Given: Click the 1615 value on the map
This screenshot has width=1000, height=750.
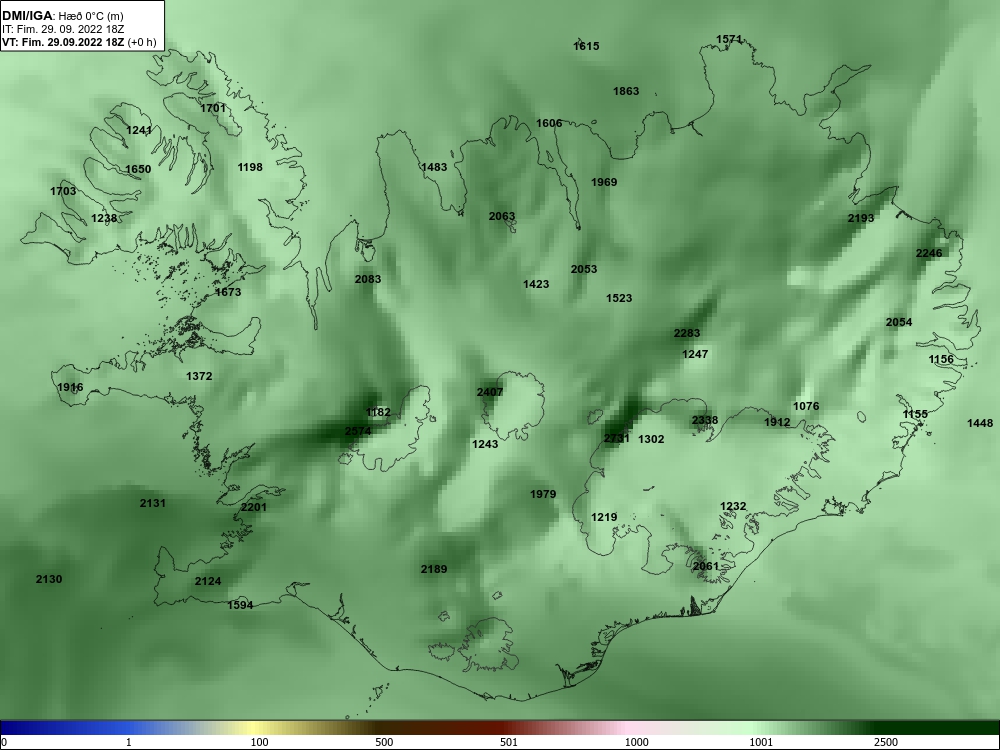Looking at the screenshot, I should click(x=586, y=46).
